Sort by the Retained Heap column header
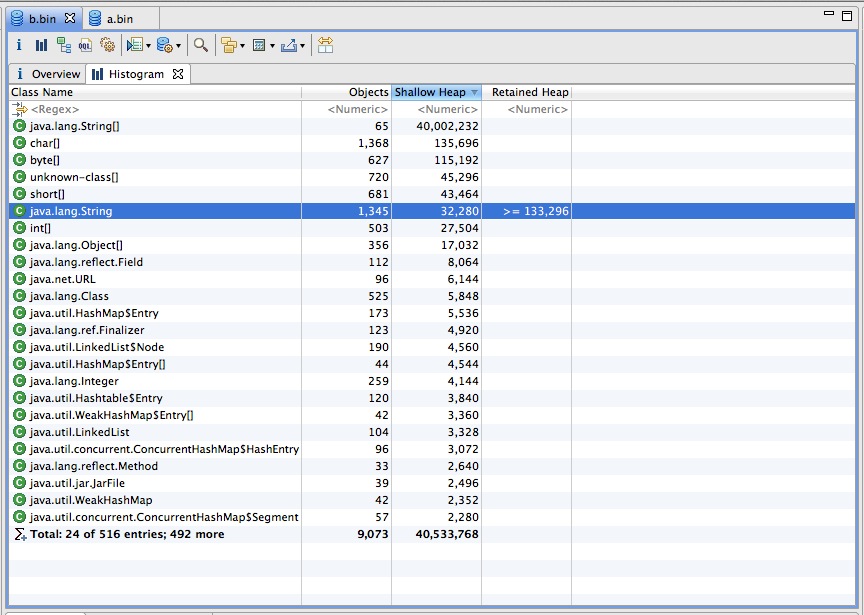 coord(529,92)
